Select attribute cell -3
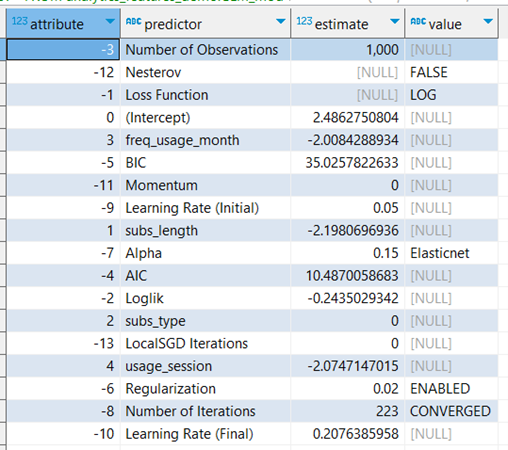 (x=63, y=50)
